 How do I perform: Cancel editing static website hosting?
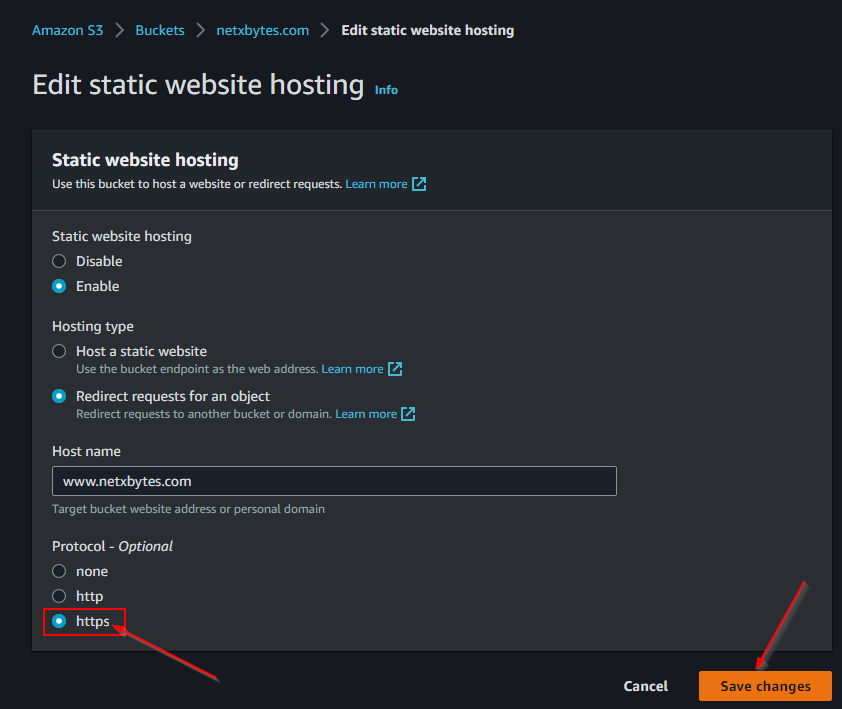point(645,686)
